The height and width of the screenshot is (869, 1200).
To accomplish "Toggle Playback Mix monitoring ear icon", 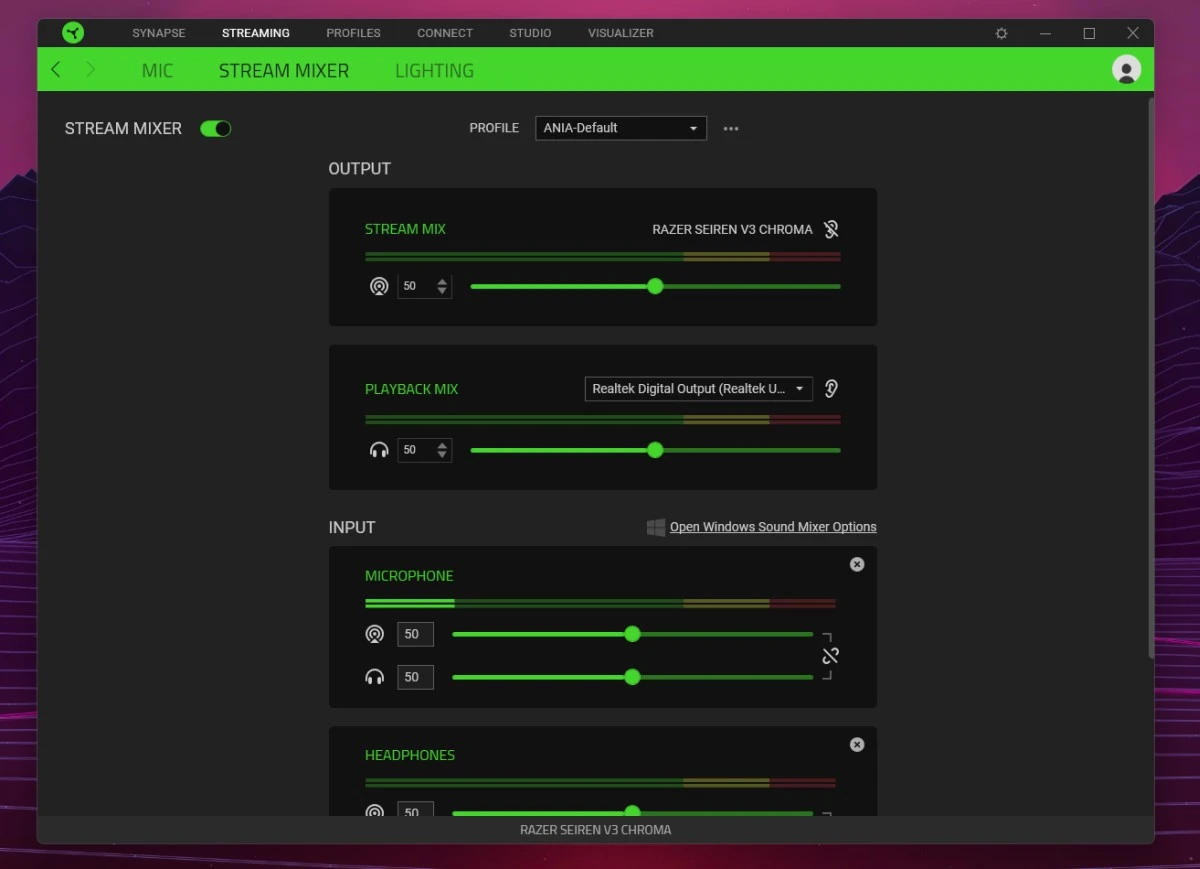I will click(831, 389).
